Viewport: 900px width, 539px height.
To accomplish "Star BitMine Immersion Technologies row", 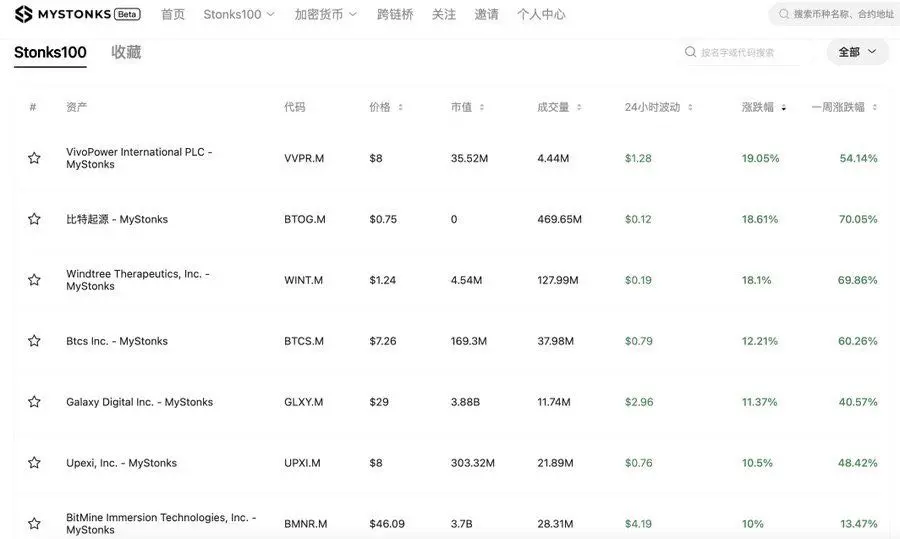I will [x=34, y=523].
